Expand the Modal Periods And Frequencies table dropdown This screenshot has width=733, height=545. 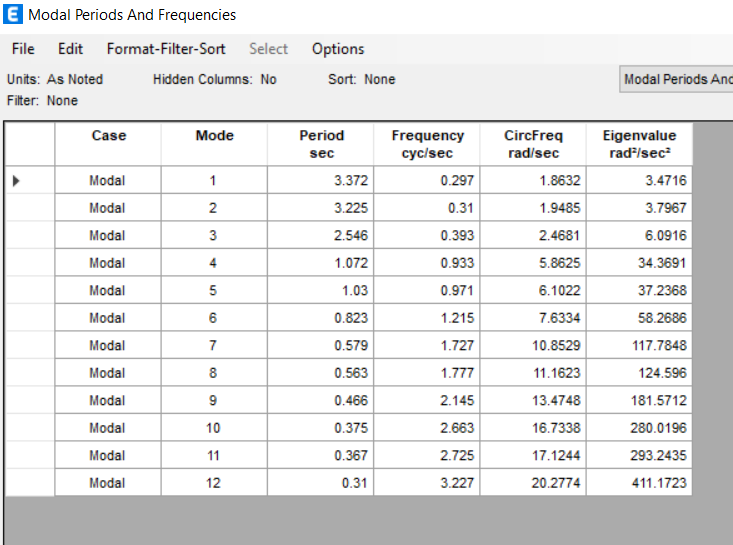[676, 79]
